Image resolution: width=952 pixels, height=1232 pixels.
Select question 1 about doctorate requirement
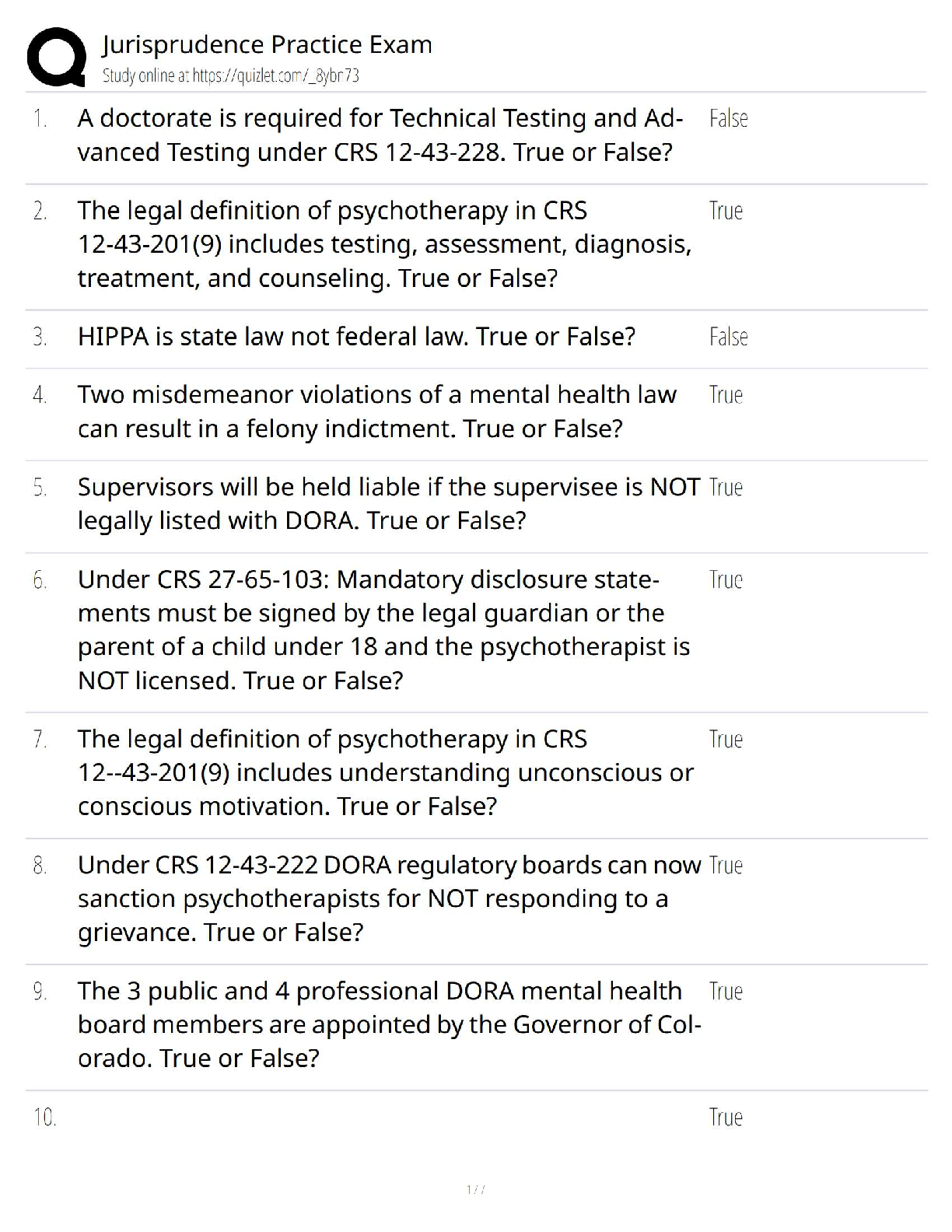380,135
